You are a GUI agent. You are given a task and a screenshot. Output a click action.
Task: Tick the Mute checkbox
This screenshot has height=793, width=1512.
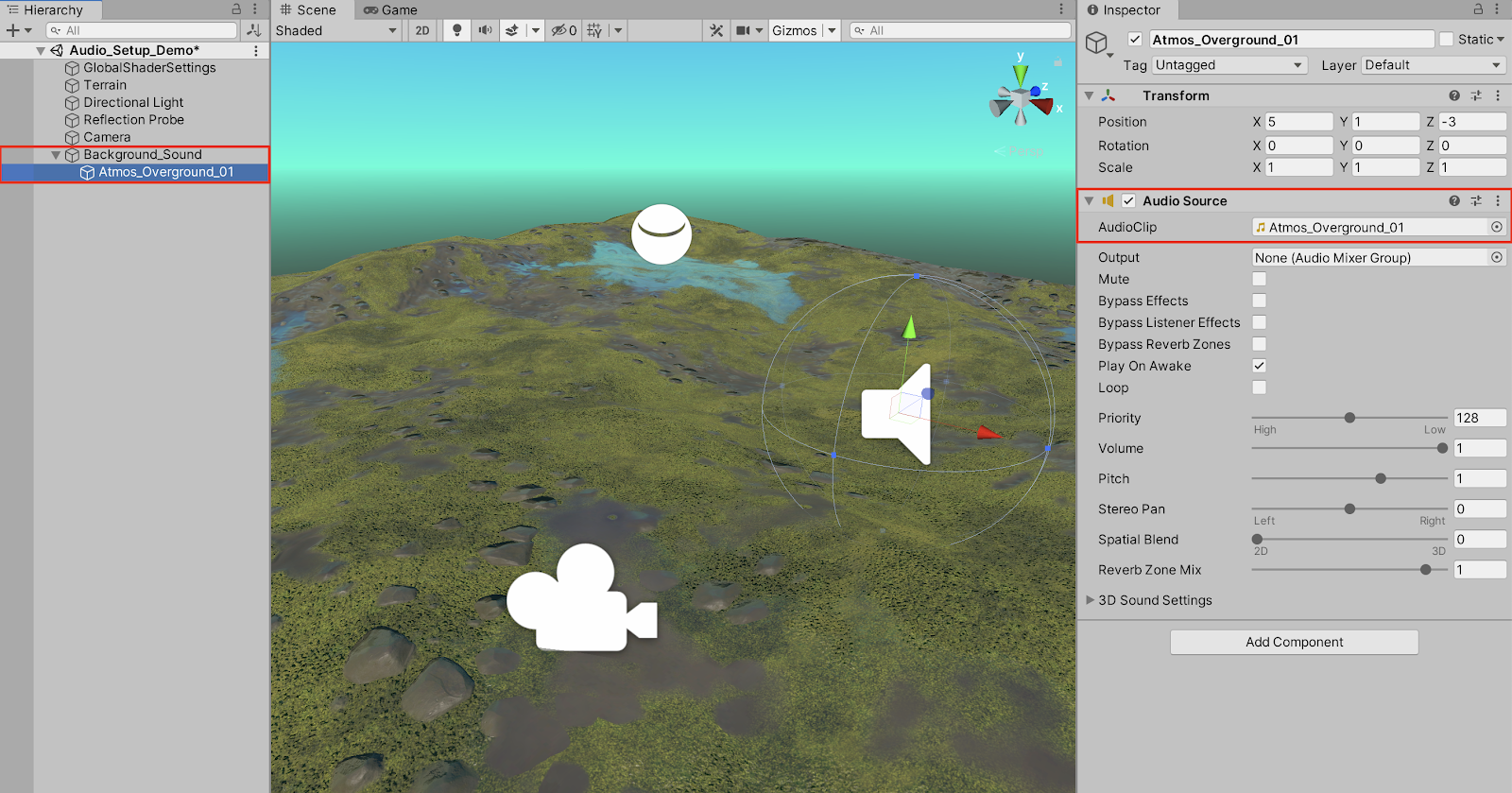(x=1259, y=279)
